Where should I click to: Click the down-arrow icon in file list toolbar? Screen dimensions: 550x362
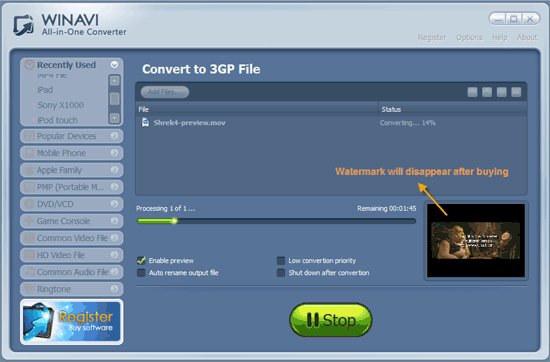coord(487,92)
